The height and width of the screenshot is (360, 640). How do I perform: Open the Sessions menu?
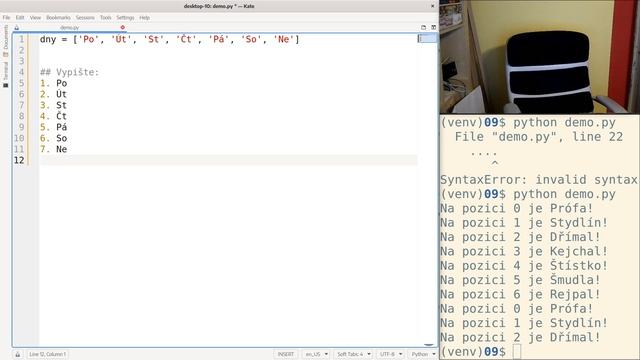pos(85,18)
